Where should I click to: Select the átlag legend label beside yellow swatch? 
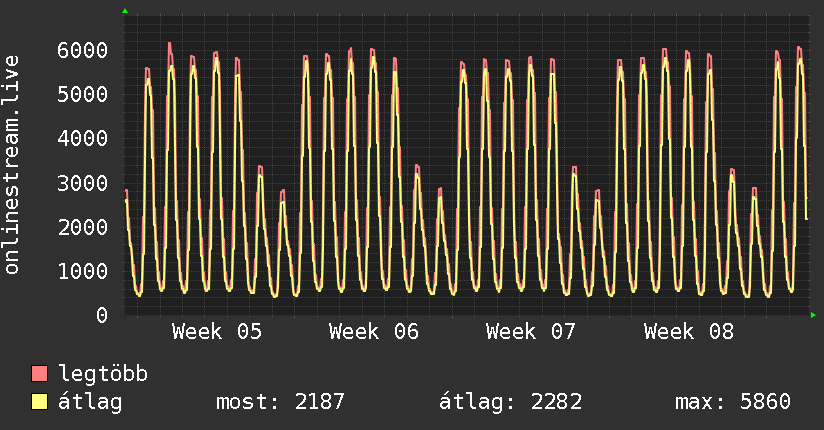90,402
